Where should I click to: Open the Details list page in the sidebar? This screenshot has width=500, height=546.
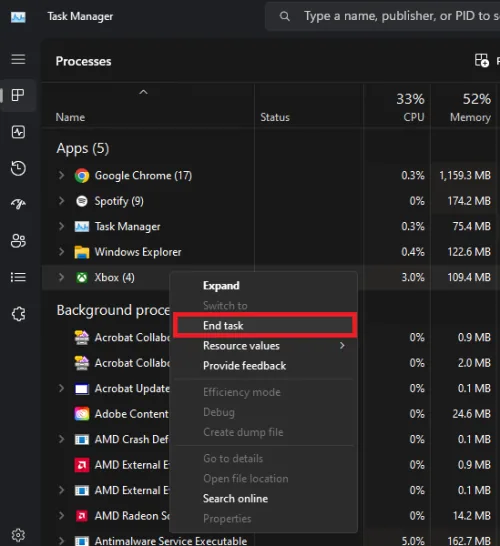(x=18, y=277)
